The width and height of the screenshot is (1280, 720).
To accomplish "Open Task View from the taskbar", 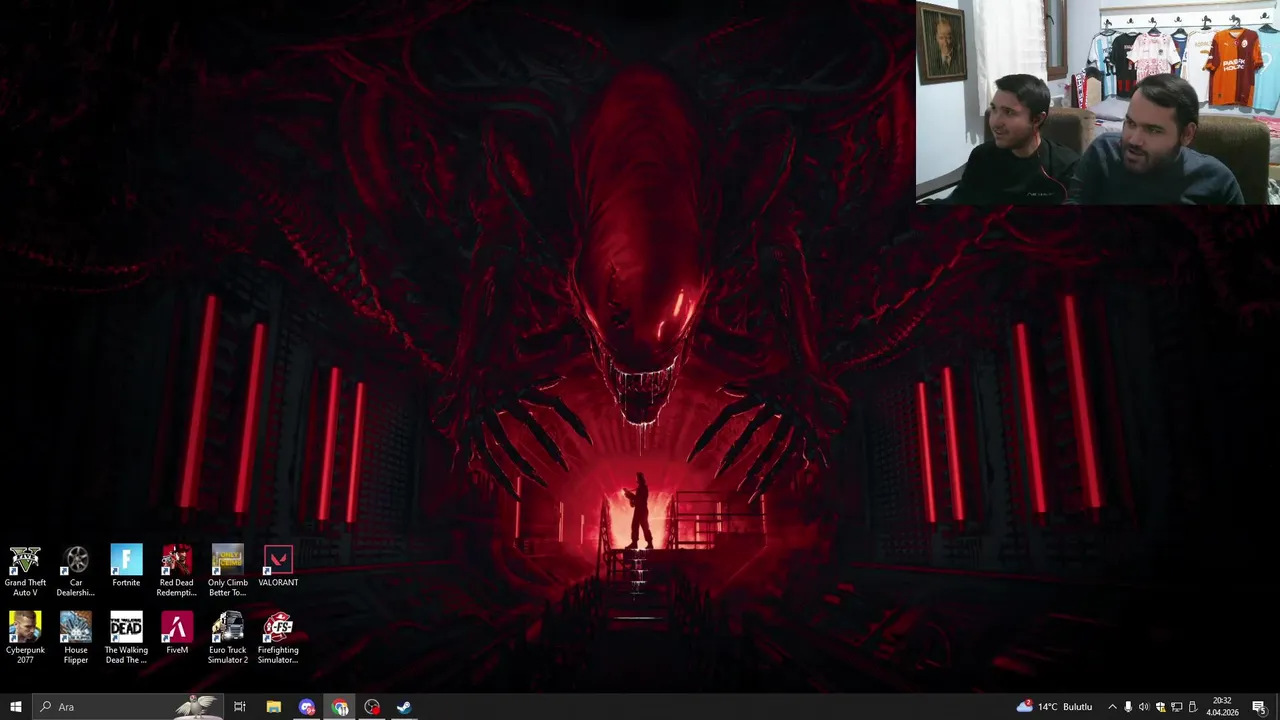I will coord(240,707).
